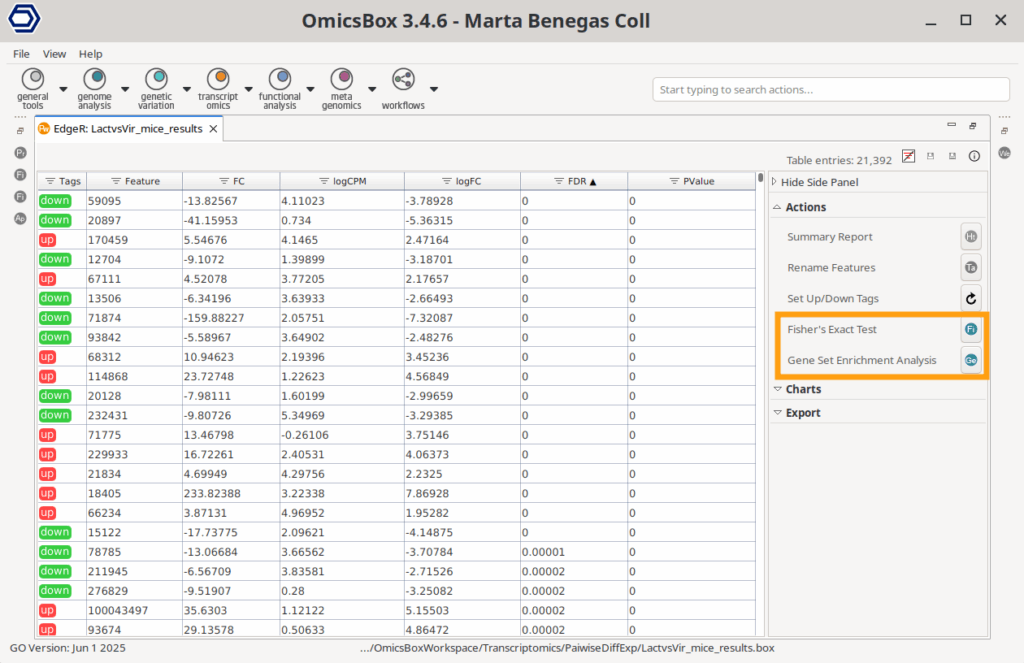
Task: Collapse the Actions section
Action: pyautogui.click(x=777, y=207)
